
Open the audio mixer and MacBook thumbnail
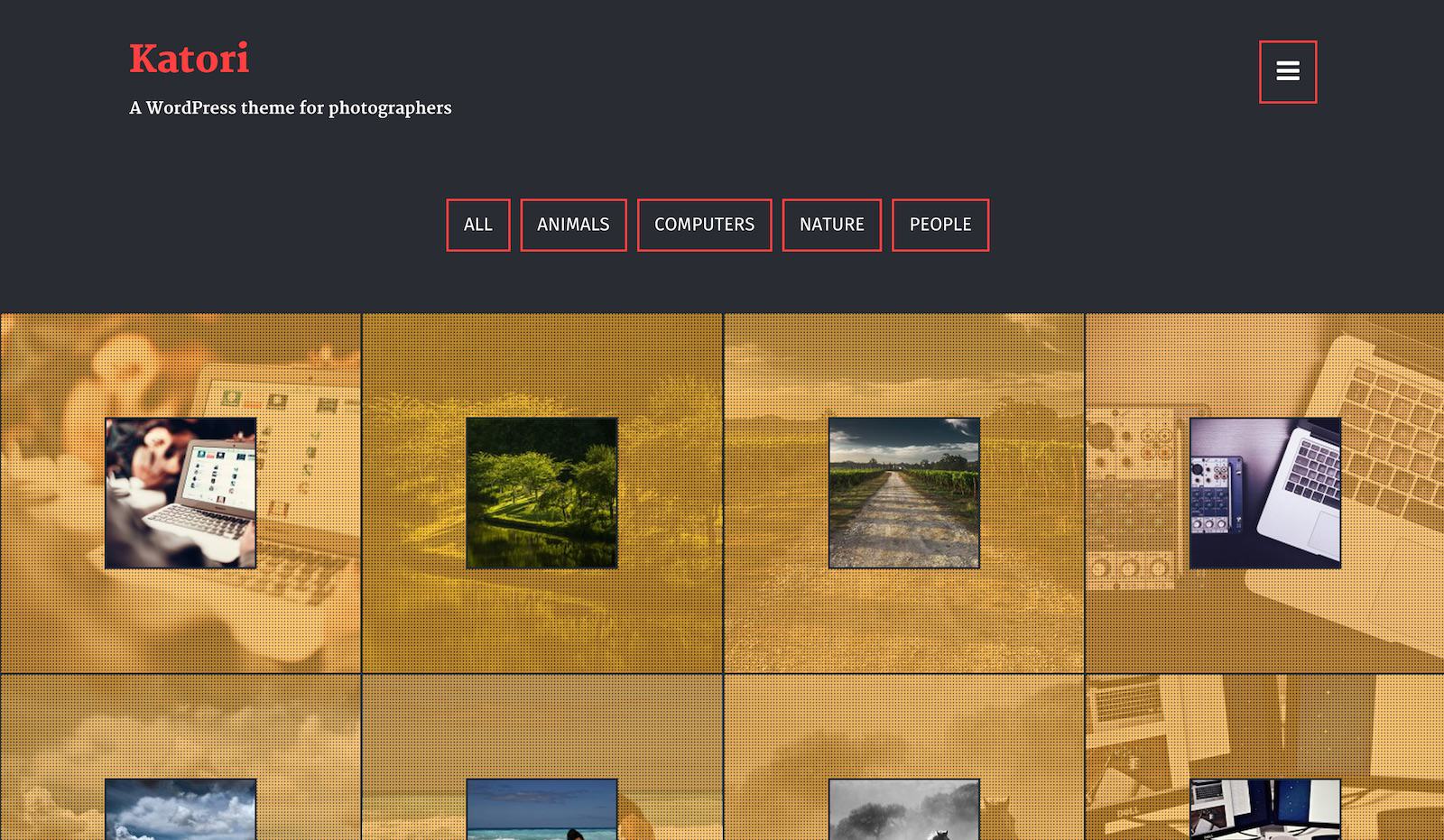point(1264,493)
